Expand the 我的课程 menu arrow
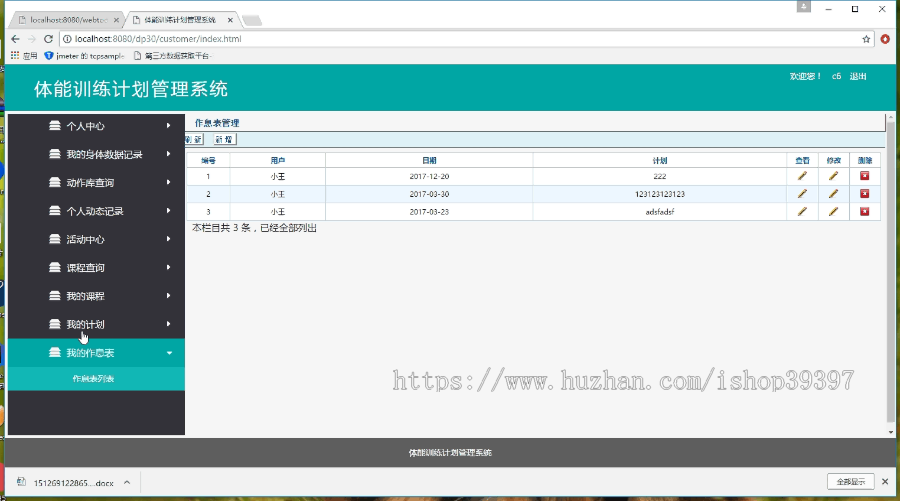This screenshot has height=501, width=900. pyautogui.click(x=168, y=296)
